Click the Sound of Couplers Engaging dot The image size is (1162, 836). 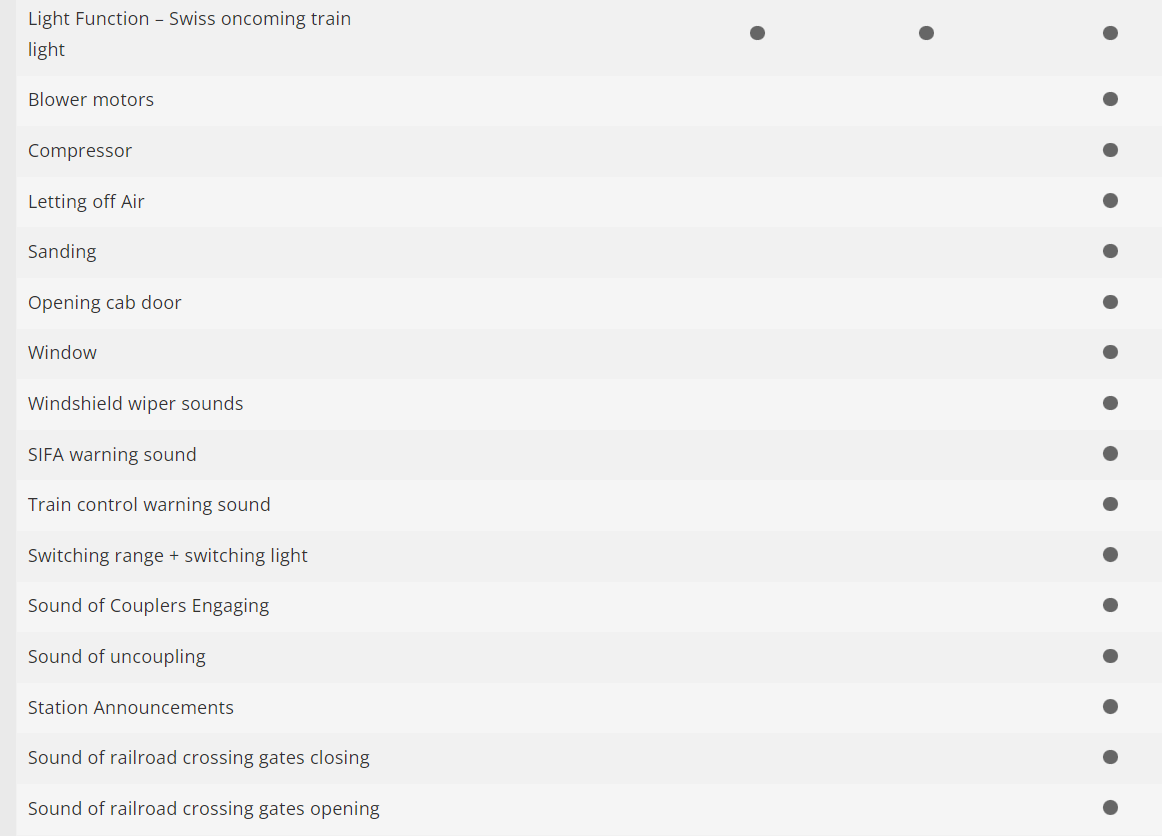1110,605
